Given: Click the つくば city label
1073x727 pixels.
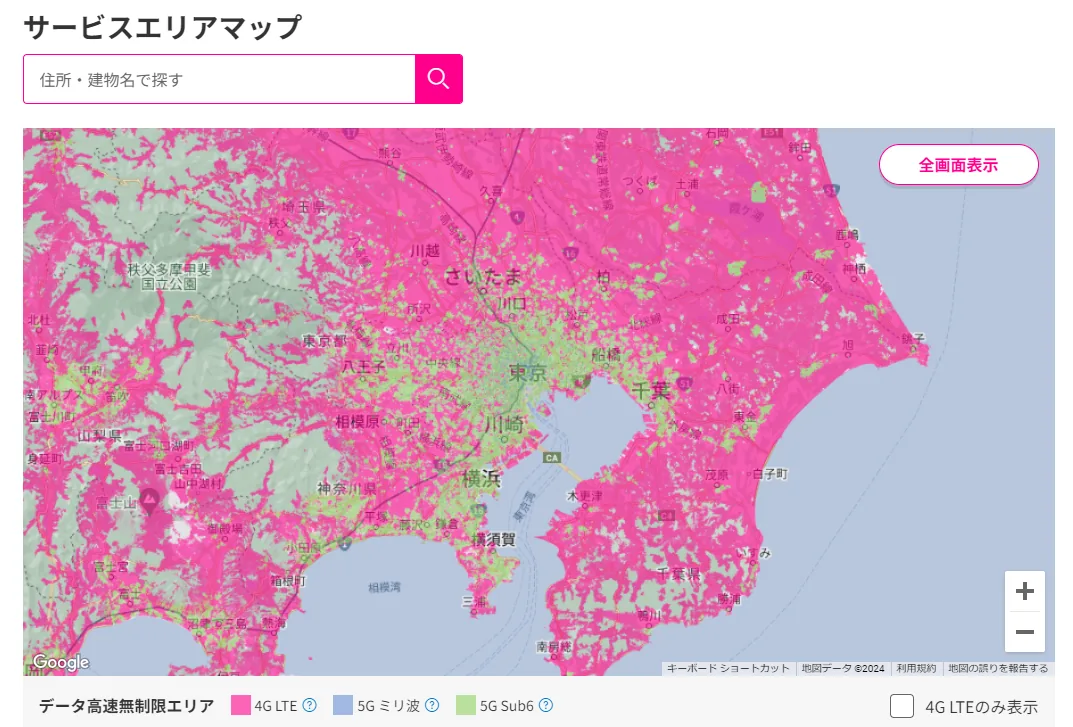Looking at the screenshot, I should tap(641, 182).
